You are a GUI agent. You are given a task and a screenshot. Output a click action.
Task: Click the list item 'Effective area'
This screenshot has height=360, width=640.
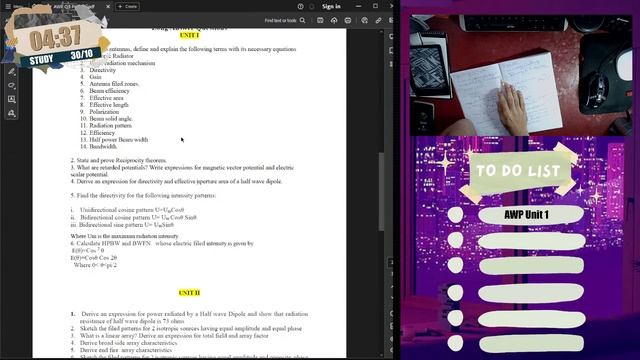[x=106, y=98]
